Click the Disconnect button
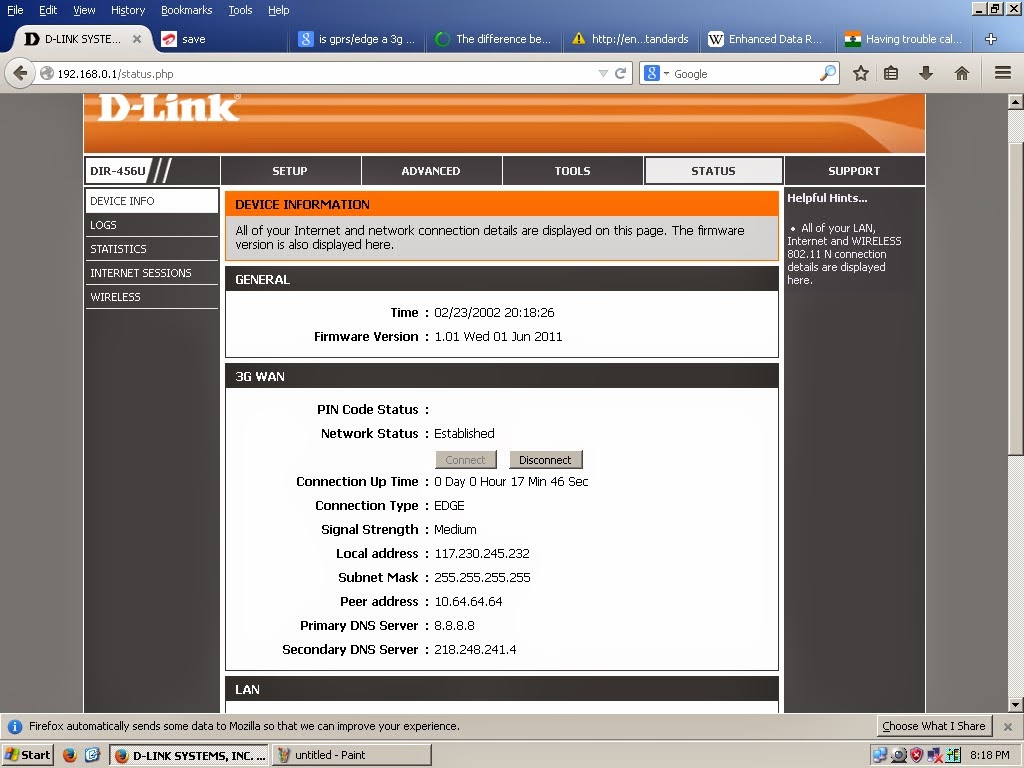This screenshot has width=1024, height=768. (x=546, y=459)
